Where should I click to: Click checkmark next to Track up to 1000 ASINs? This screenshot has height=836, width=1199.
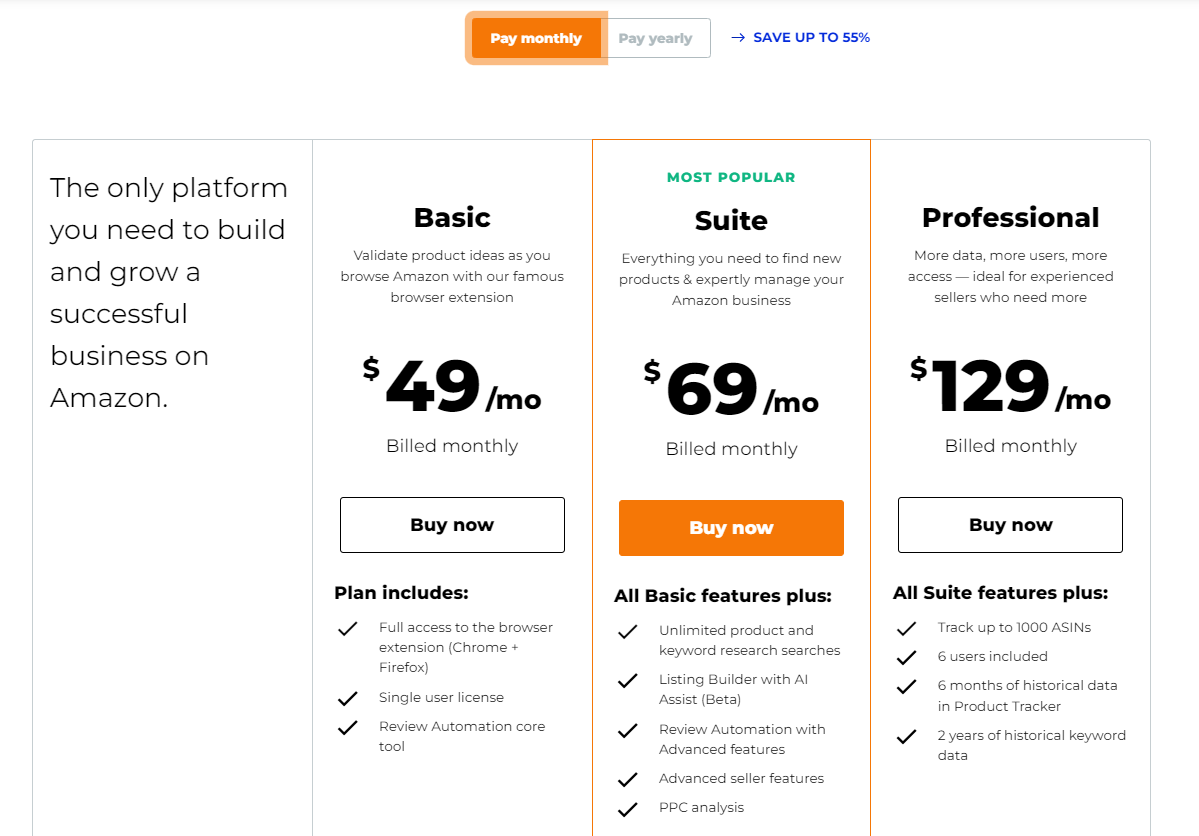coord(907,629)
